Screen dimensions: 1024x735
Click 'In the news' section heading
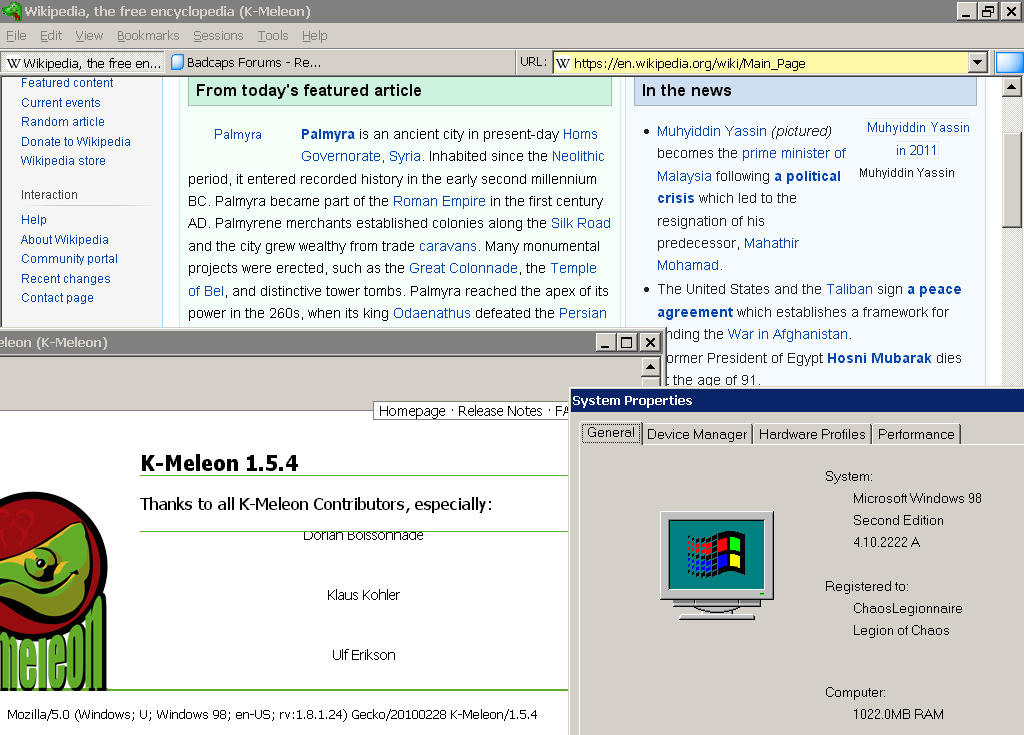tap(686, 91)
